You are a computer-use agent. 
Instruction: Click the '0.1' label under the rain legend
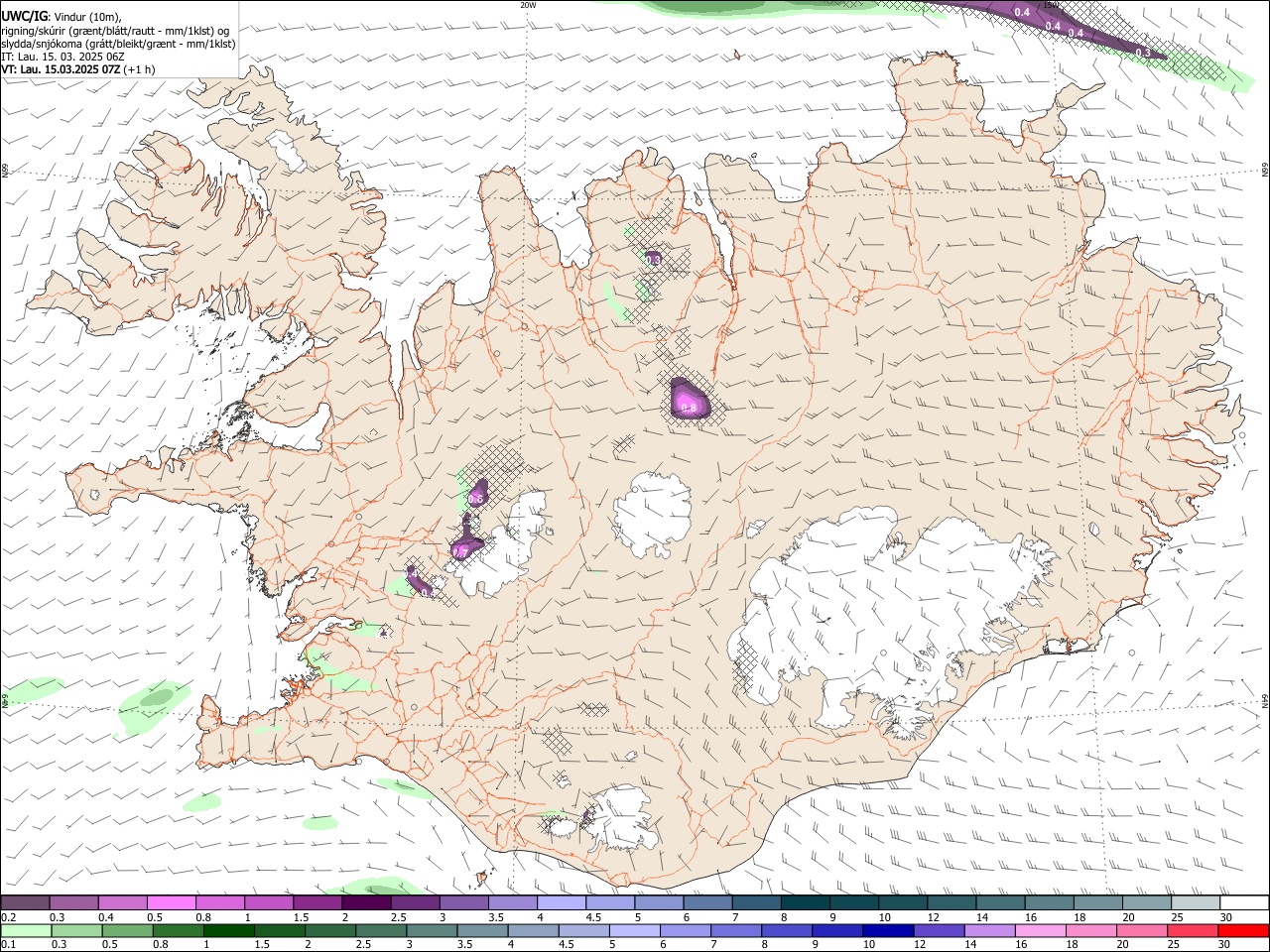(9, 945)
